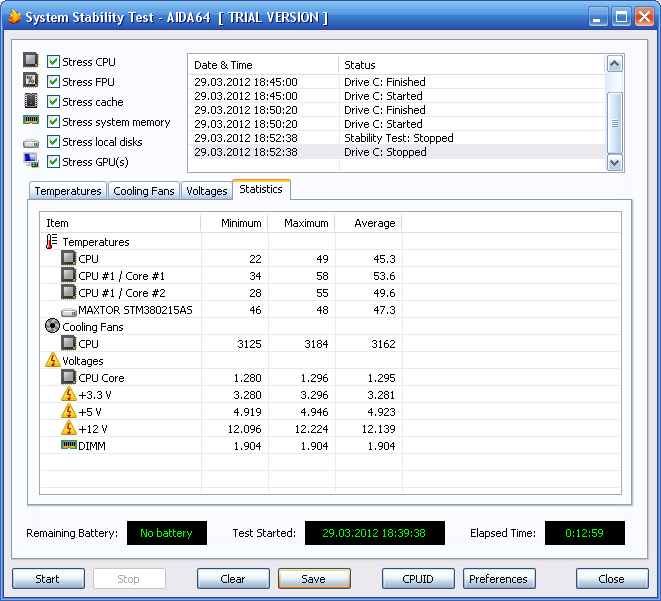661x601 pixels.
Task: Click the lightning icon of +12 V row
Action: coord(69,428)
